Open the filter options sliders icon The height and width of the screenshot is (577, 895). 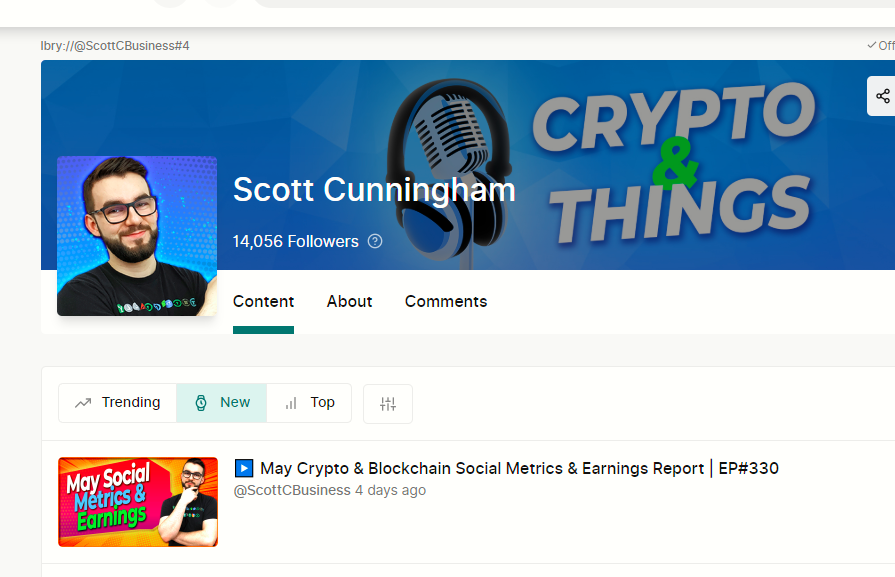tap(388, 404)
